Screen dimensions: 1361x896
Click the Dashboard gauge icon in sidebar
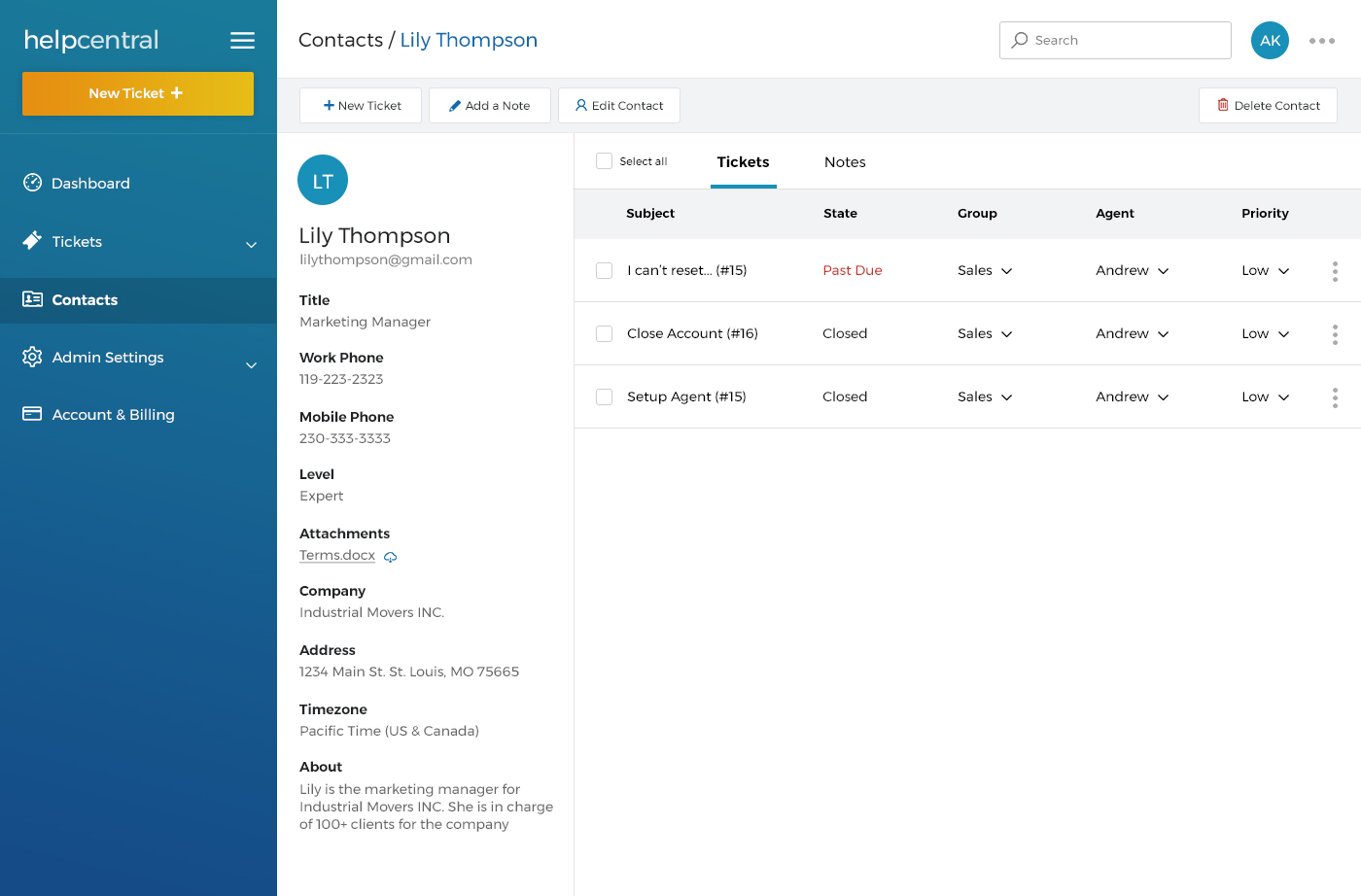click(33, 183)
